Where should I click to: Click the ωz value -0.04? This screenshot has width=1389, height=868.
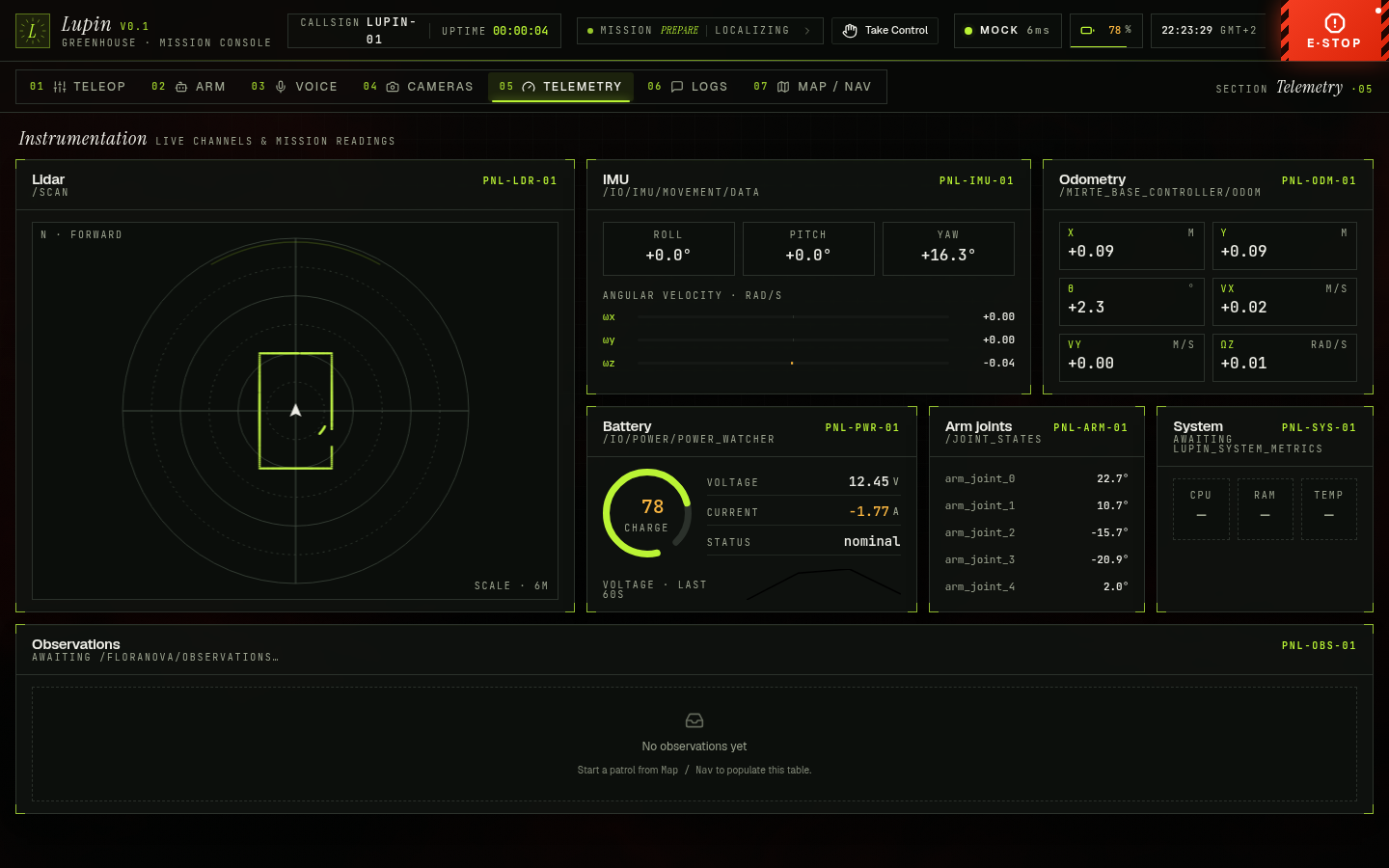pos(999,364)
